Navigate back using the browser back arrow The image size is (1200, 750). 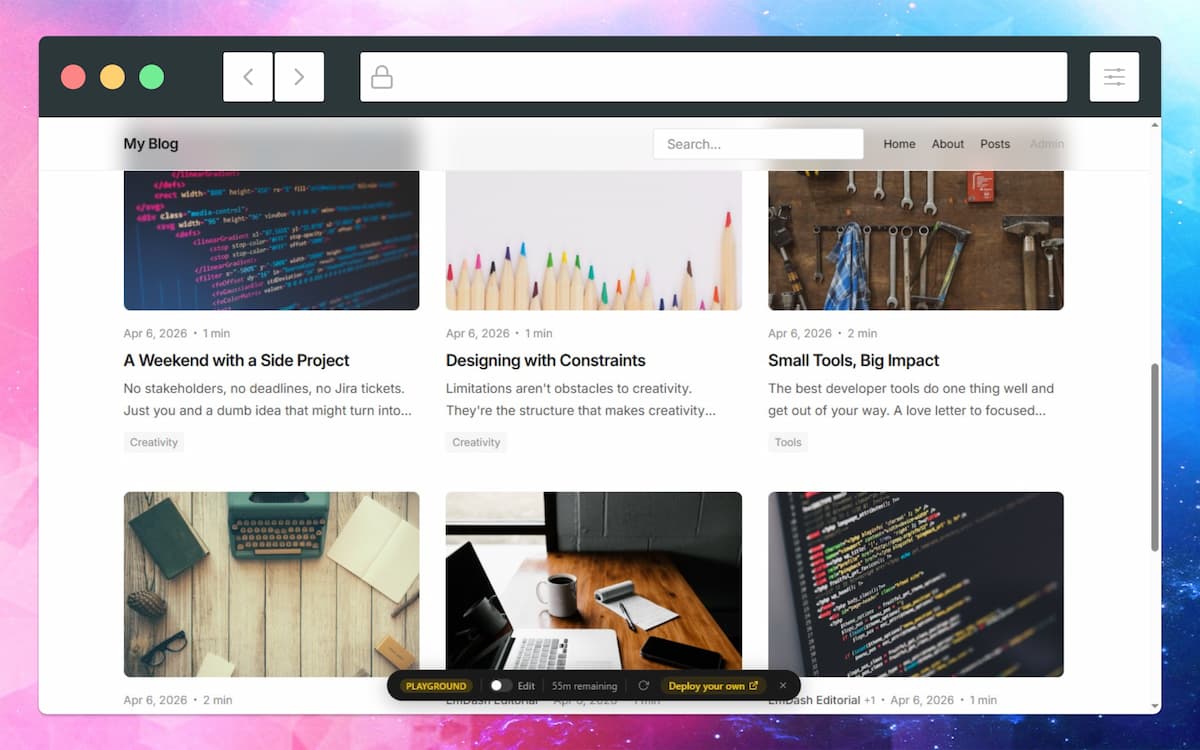(248, 76)
